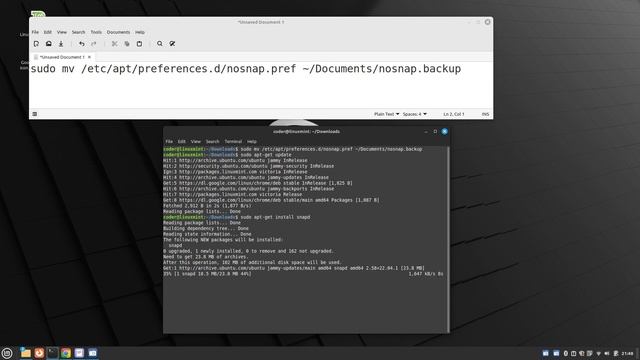Viewport: 640px width, 360px height.
Task: Open the terminal View menu
Action: click(x=196, y=142)
